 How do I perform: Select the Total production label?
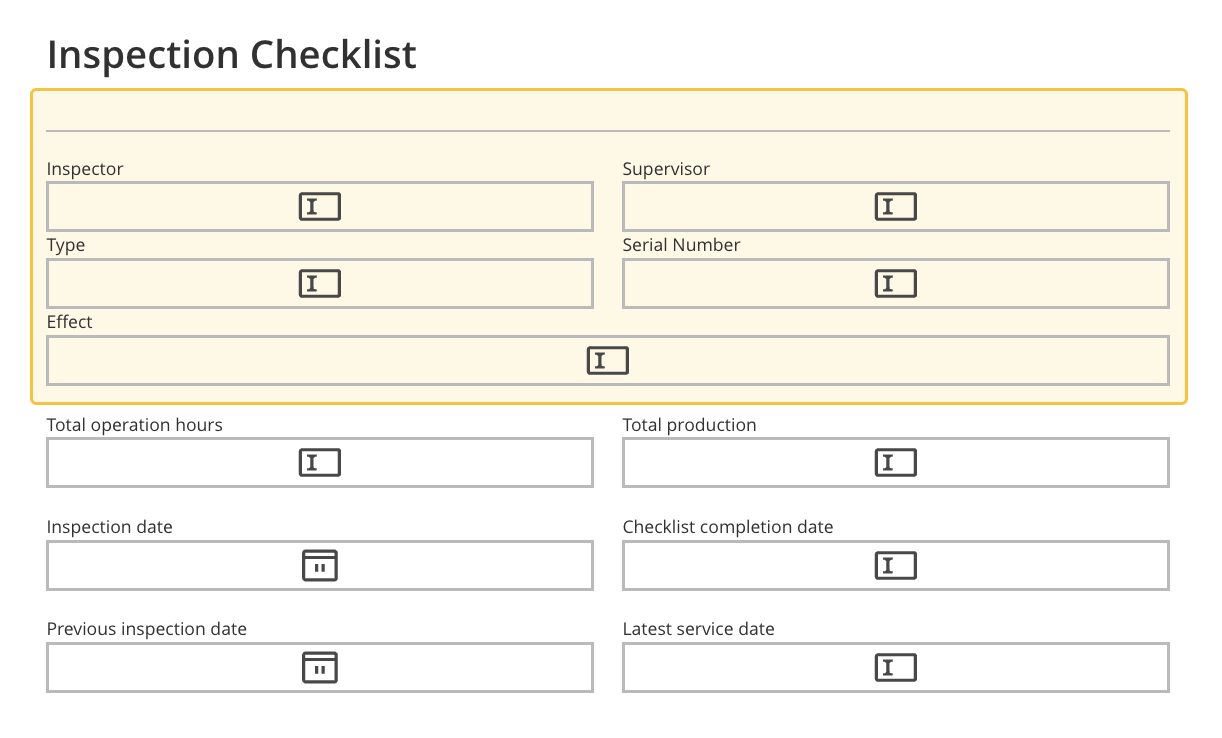pos(689,425)
